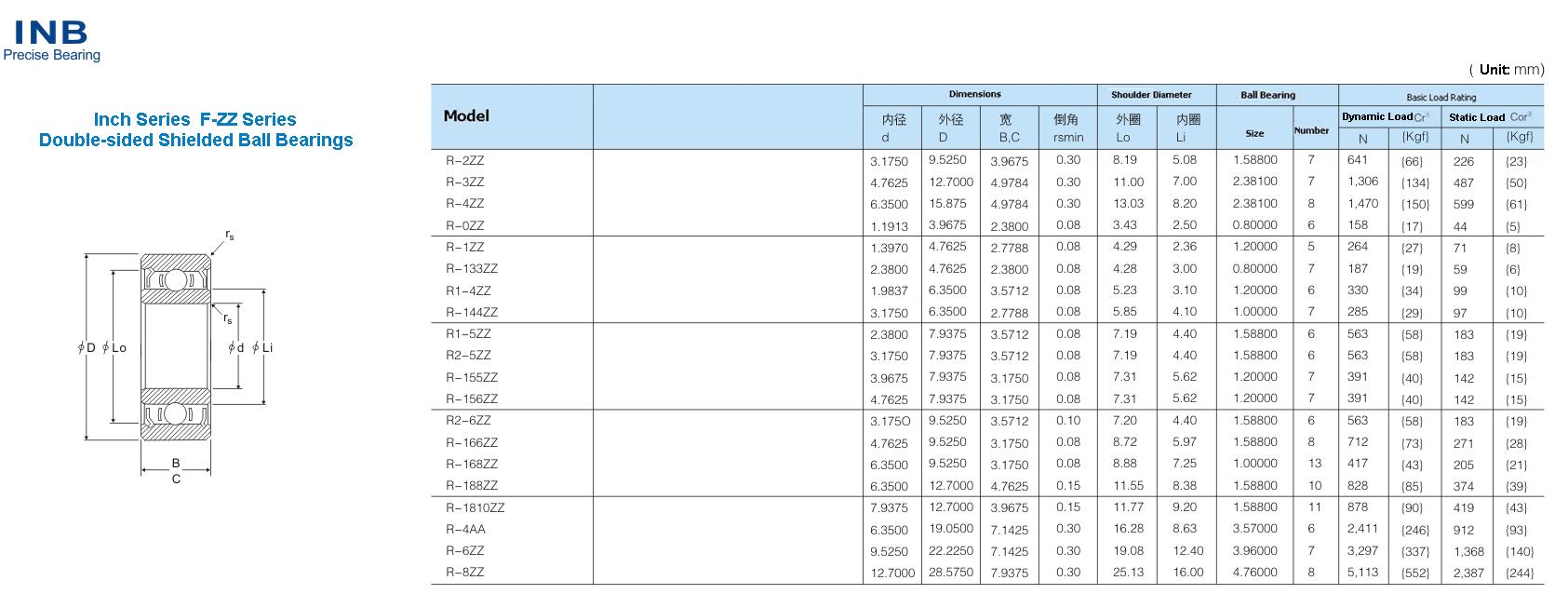The width and height of the screenshot is (1568, 594).
Task: Select the R-2ZZ model row
Action: click(x=464, y=160)
